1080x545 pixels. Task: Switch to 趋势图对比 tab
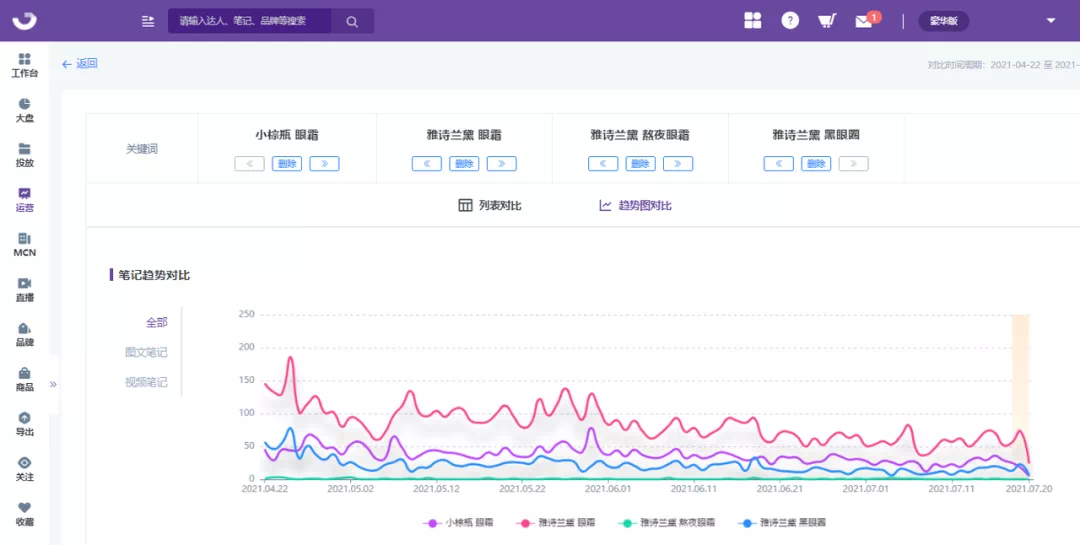[635, 205]
